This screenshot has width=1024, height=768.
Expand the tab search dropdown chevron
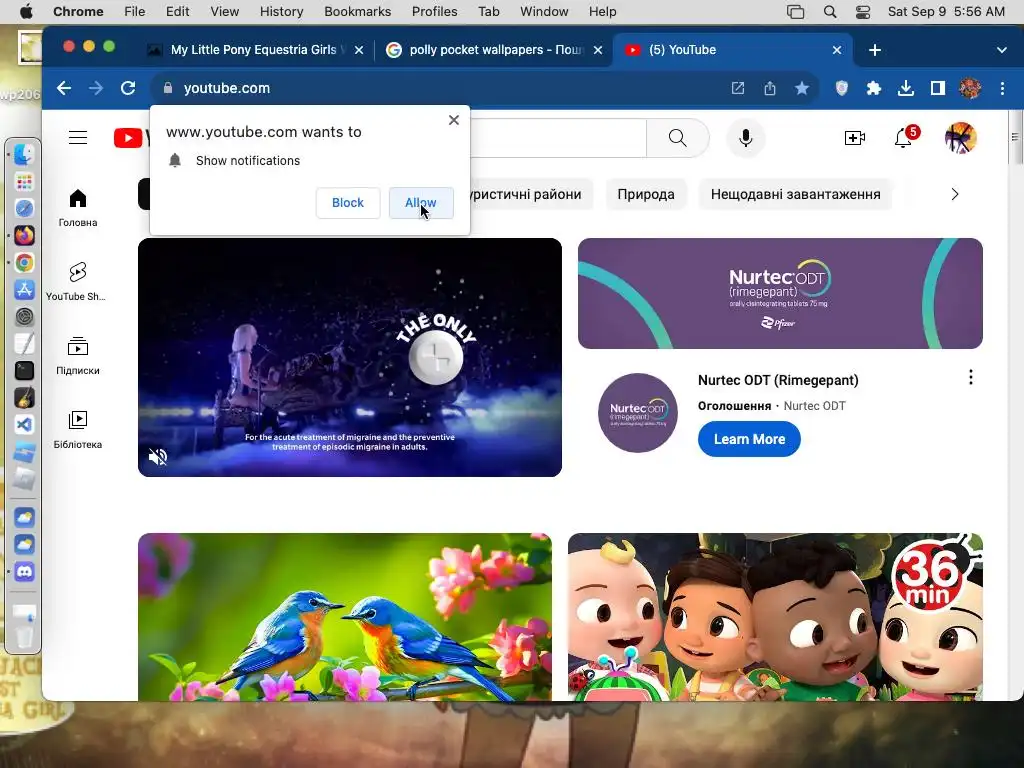coord(1001,50)
